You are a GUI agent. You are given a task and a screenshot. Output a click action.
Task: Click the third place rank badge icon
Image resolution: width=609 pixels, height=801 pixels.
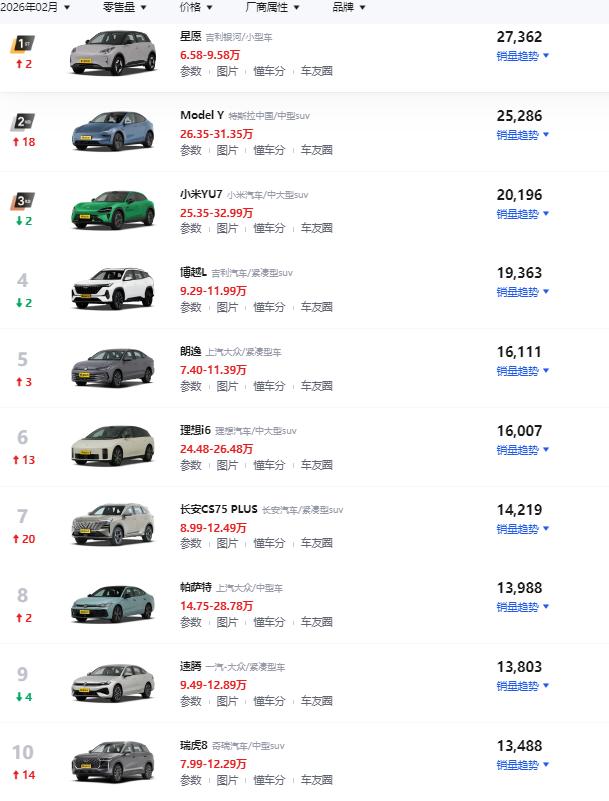coord(22,201)
